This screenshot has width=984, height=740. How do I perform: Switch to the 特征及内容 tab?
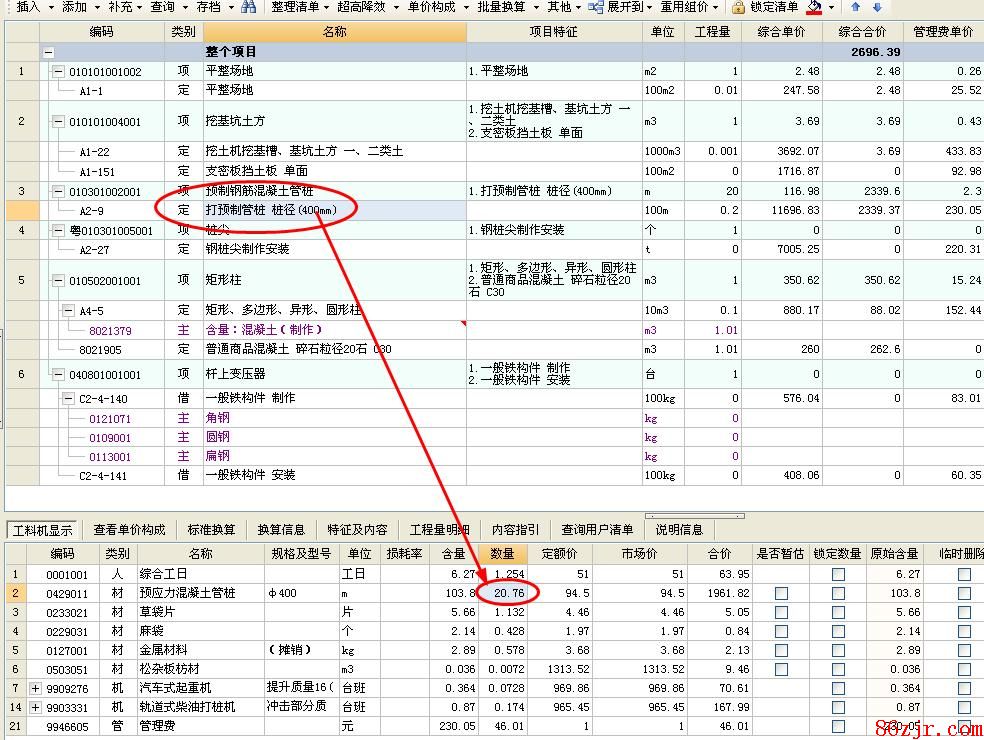356,530
